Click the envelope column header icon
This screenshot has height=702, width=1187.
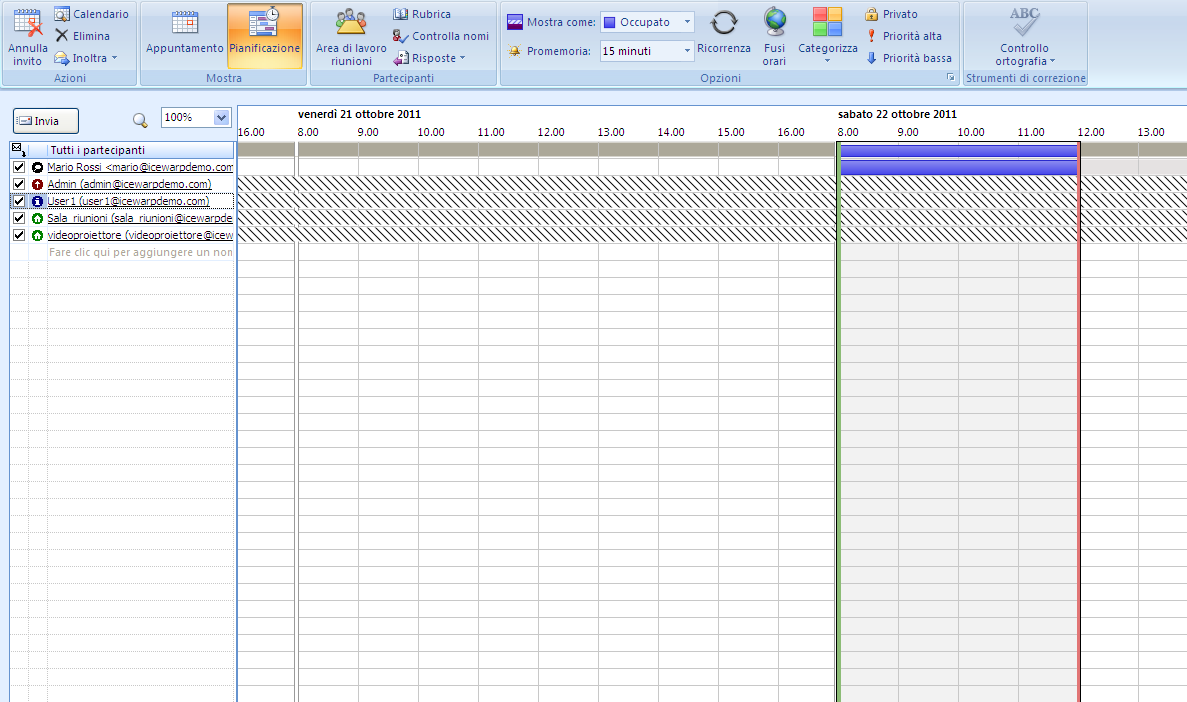pyautogui.click(x=19, y=150)
